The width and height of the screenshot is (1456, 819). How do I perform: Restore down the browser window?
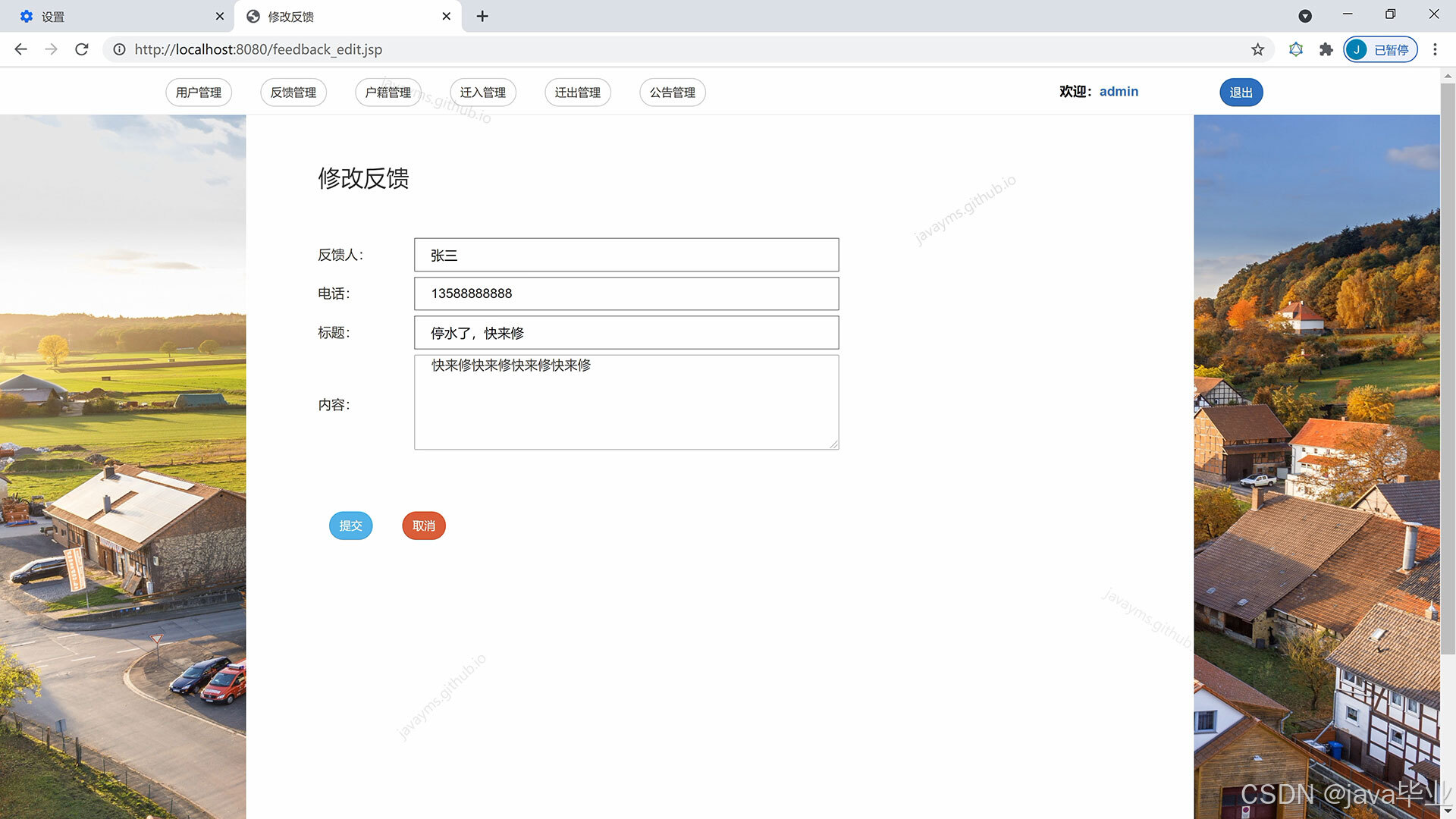[x=1390, y=14]
